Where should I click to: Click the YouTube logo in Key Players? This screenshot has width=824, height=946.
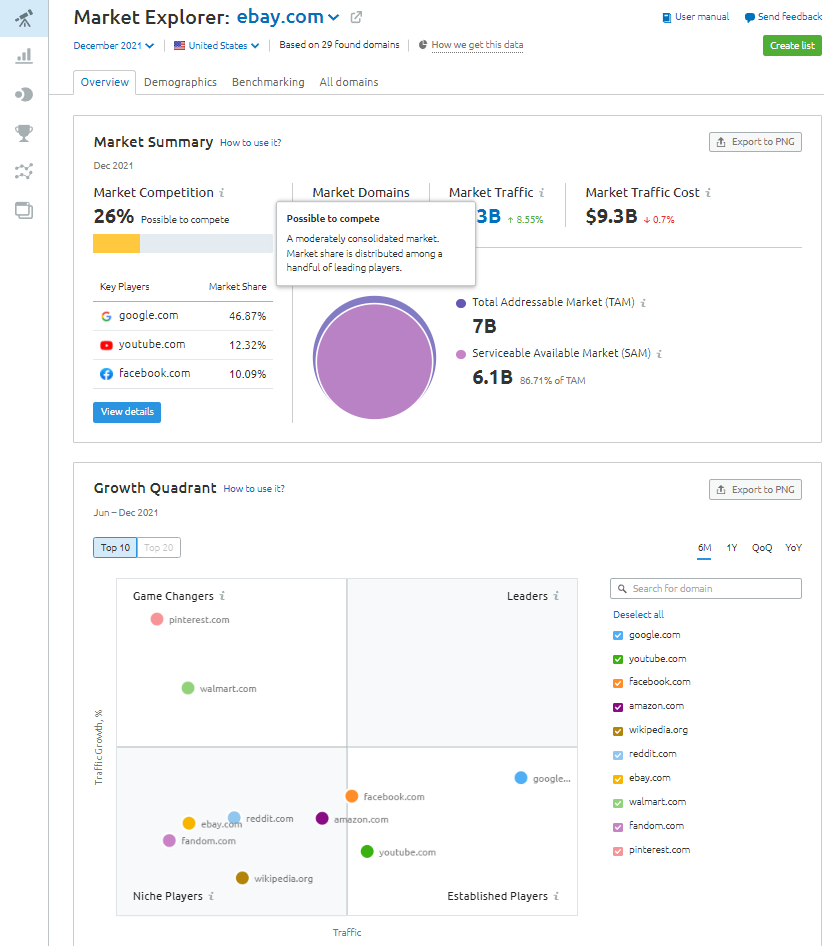click(106, 345)
